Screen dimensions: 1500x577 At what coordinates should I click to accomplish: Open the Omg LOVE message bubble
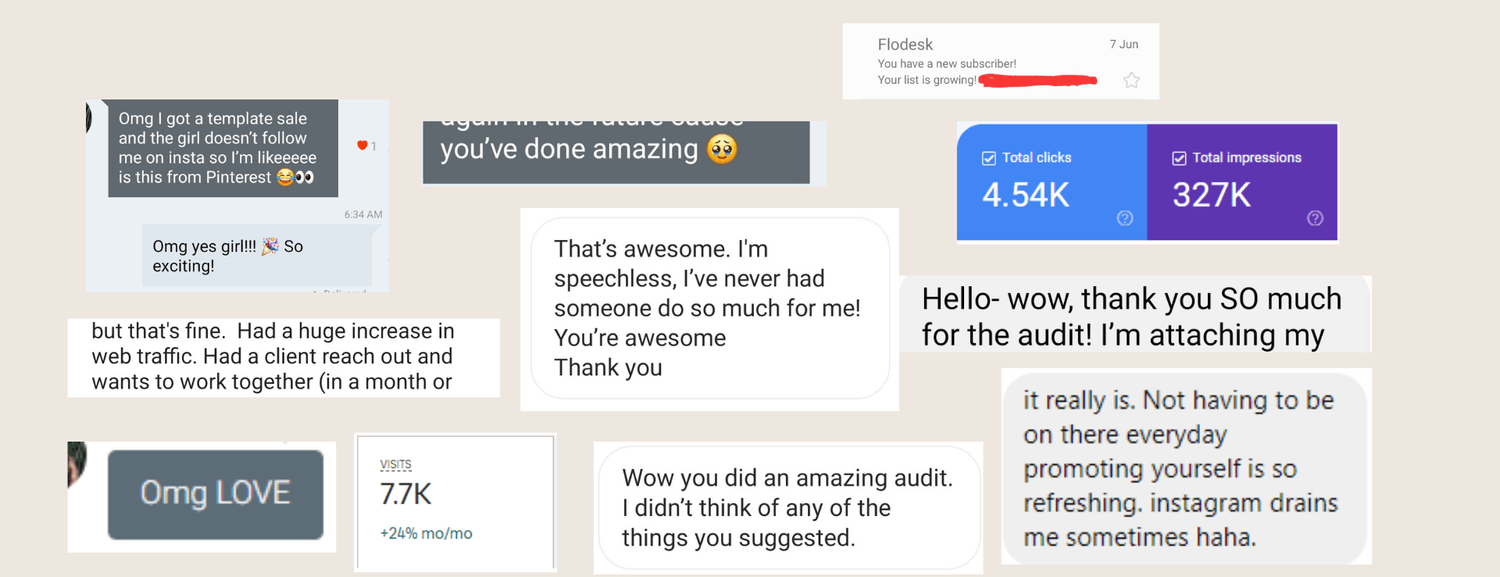(215, 494)
